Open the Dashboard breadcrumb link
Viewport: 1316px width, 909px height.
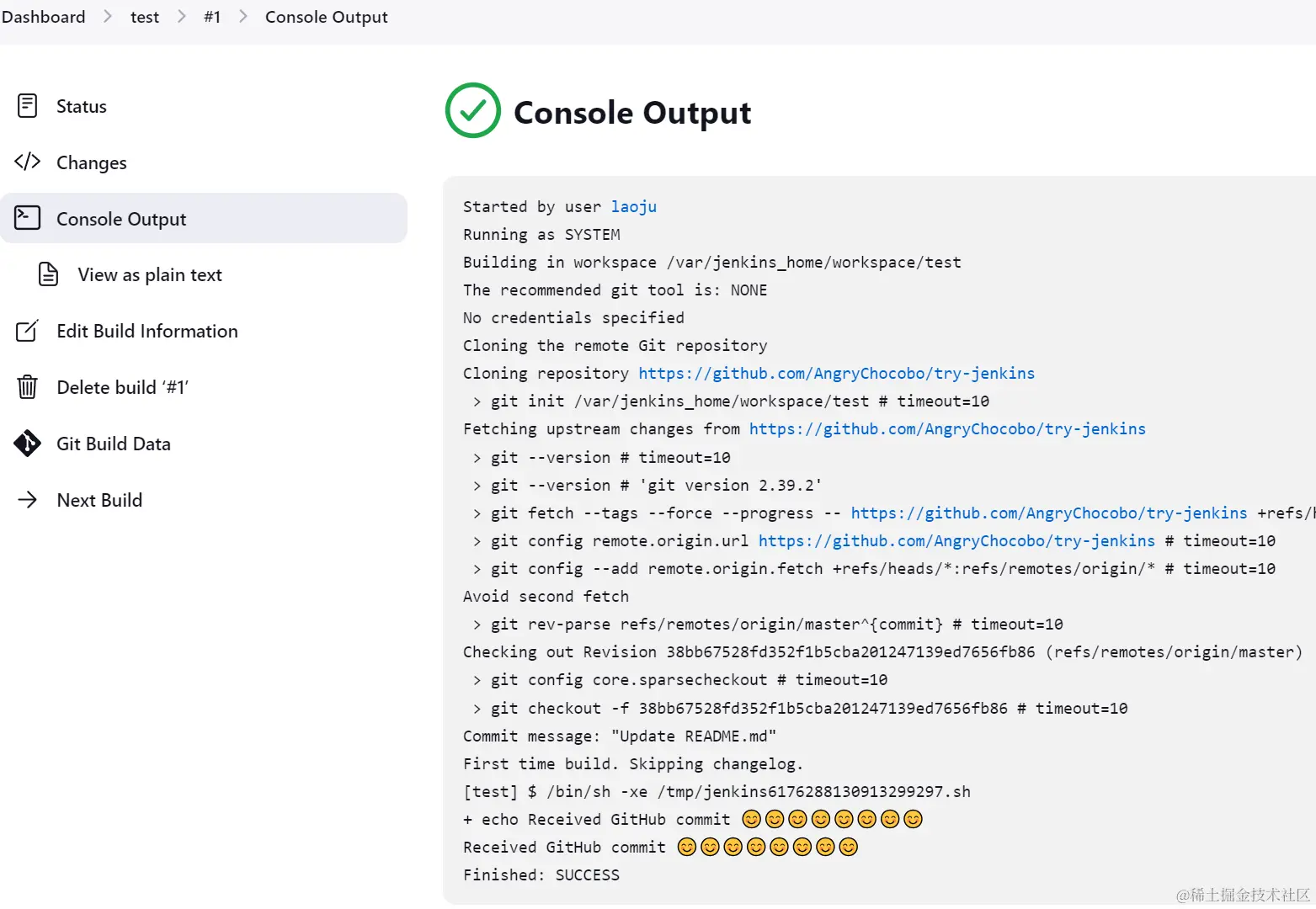point(44,17)
